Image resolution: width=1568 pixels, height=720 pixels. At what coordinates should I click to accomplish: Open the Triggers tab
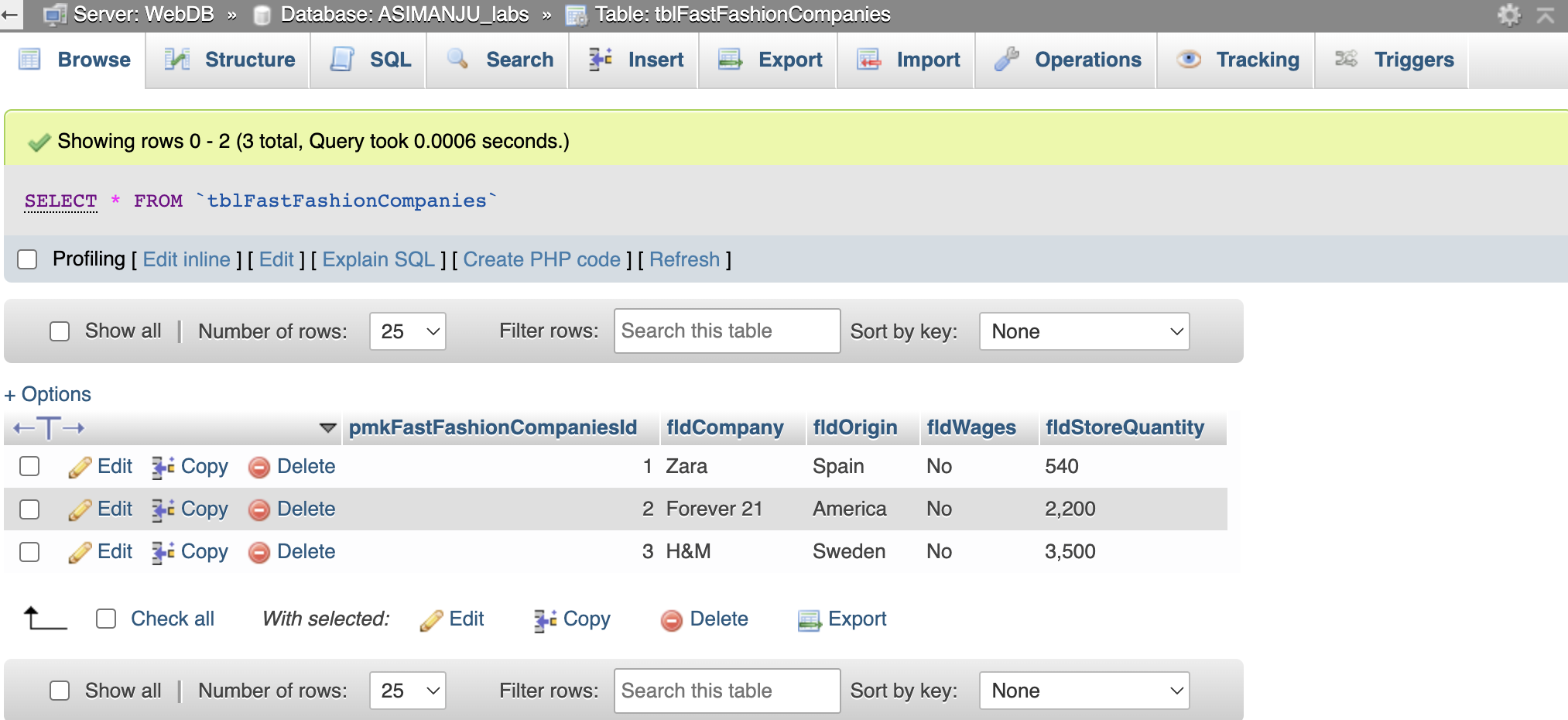(1392, 60)
